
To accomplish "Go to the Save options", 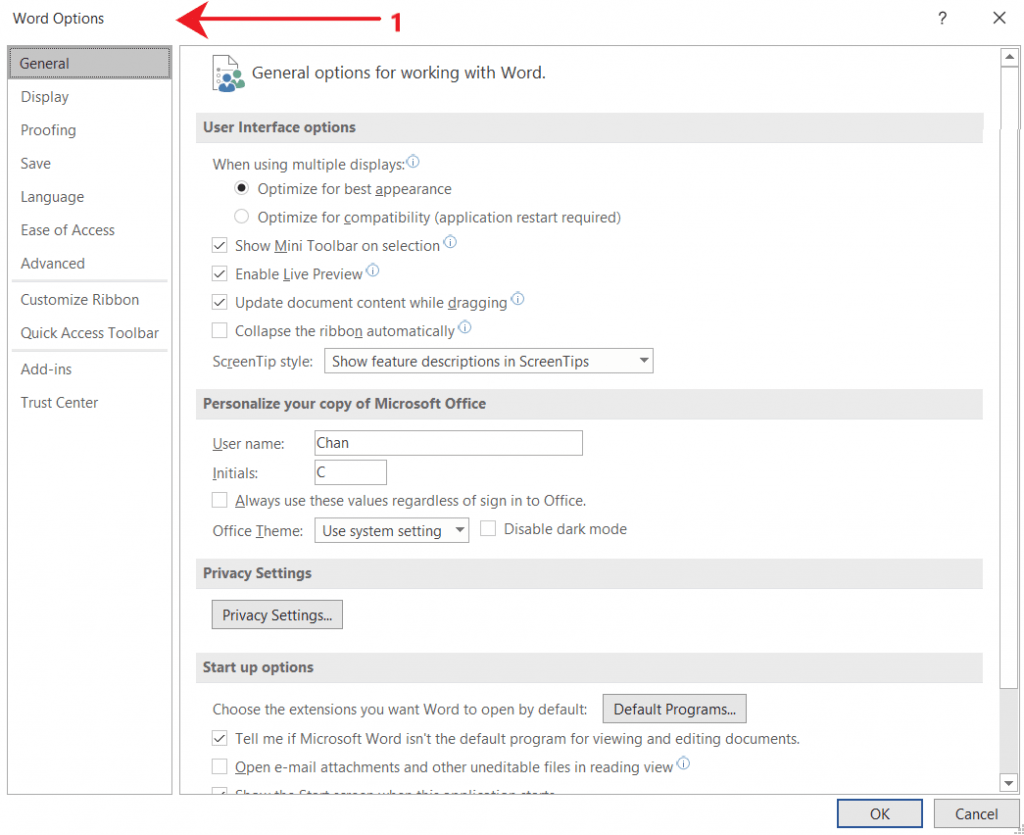I will point(89,163).
